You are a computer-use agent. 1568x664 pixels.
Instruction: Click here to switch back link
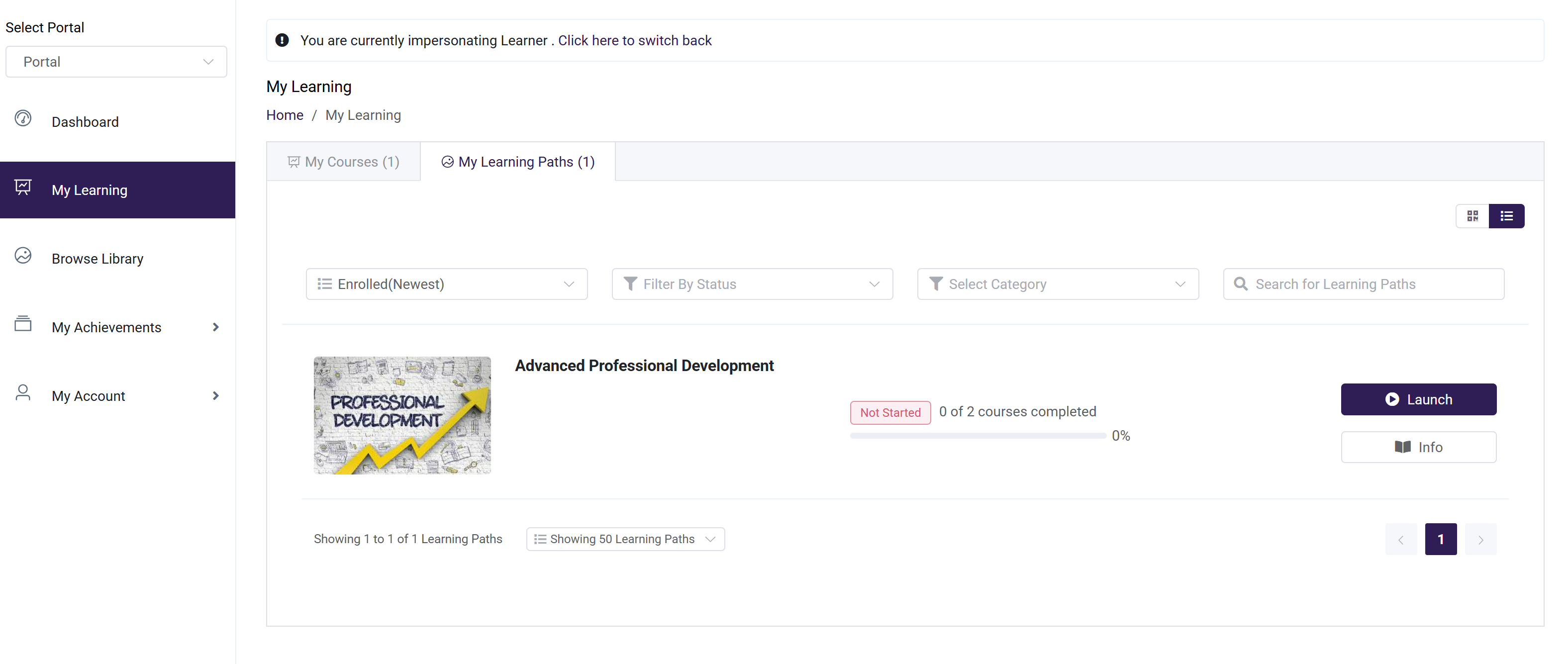pos(634,40)
